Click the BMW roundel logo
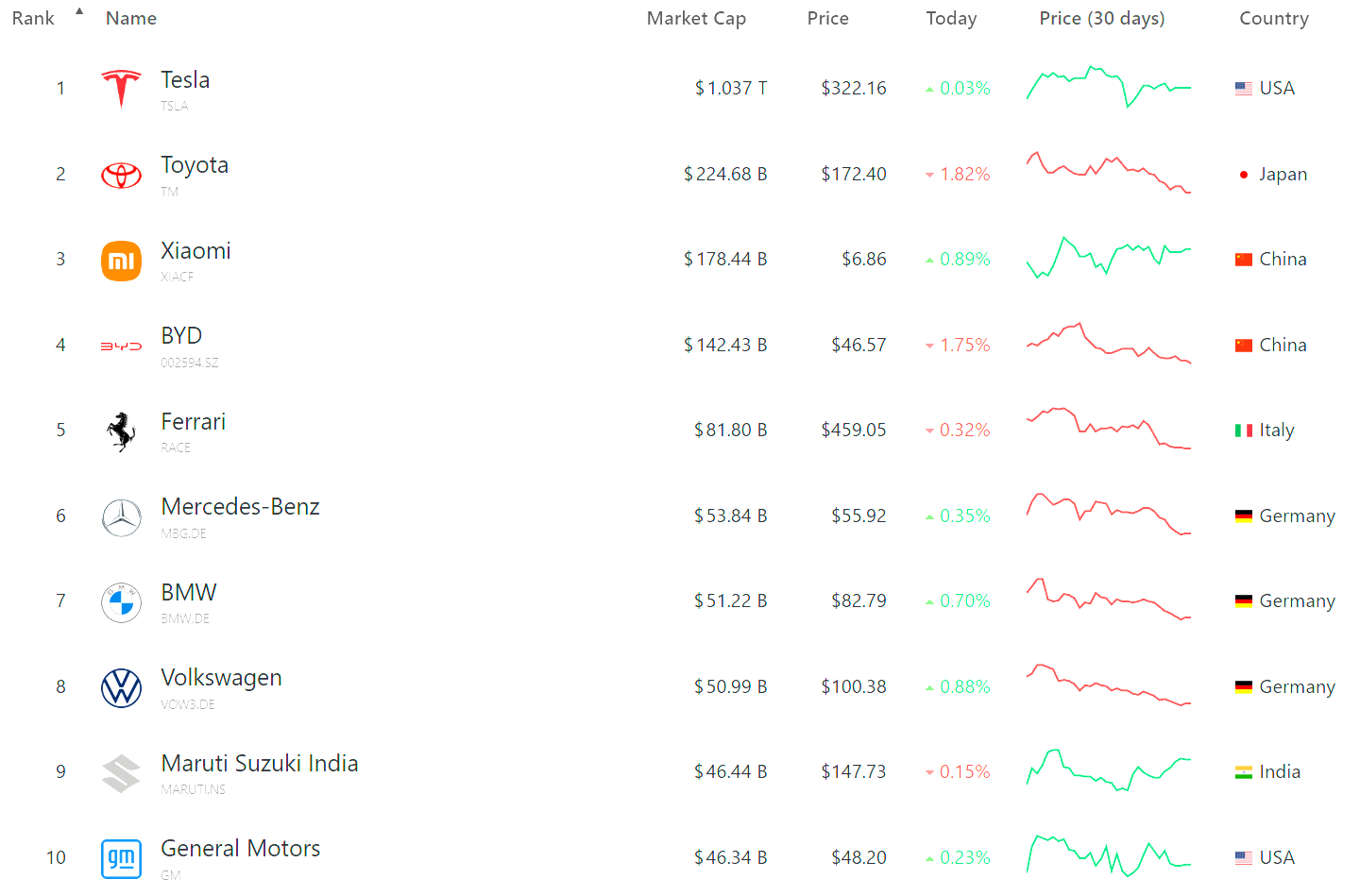Viewport: 1360px width, 896px height. [x=121, y=602]
